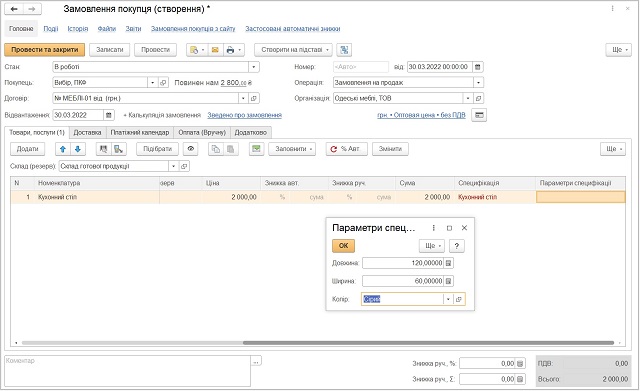Image resolution: width=640 pixels, height=391 pixels.
Task: Open the Організація record with open icon
Action: (x=478, y=98)
